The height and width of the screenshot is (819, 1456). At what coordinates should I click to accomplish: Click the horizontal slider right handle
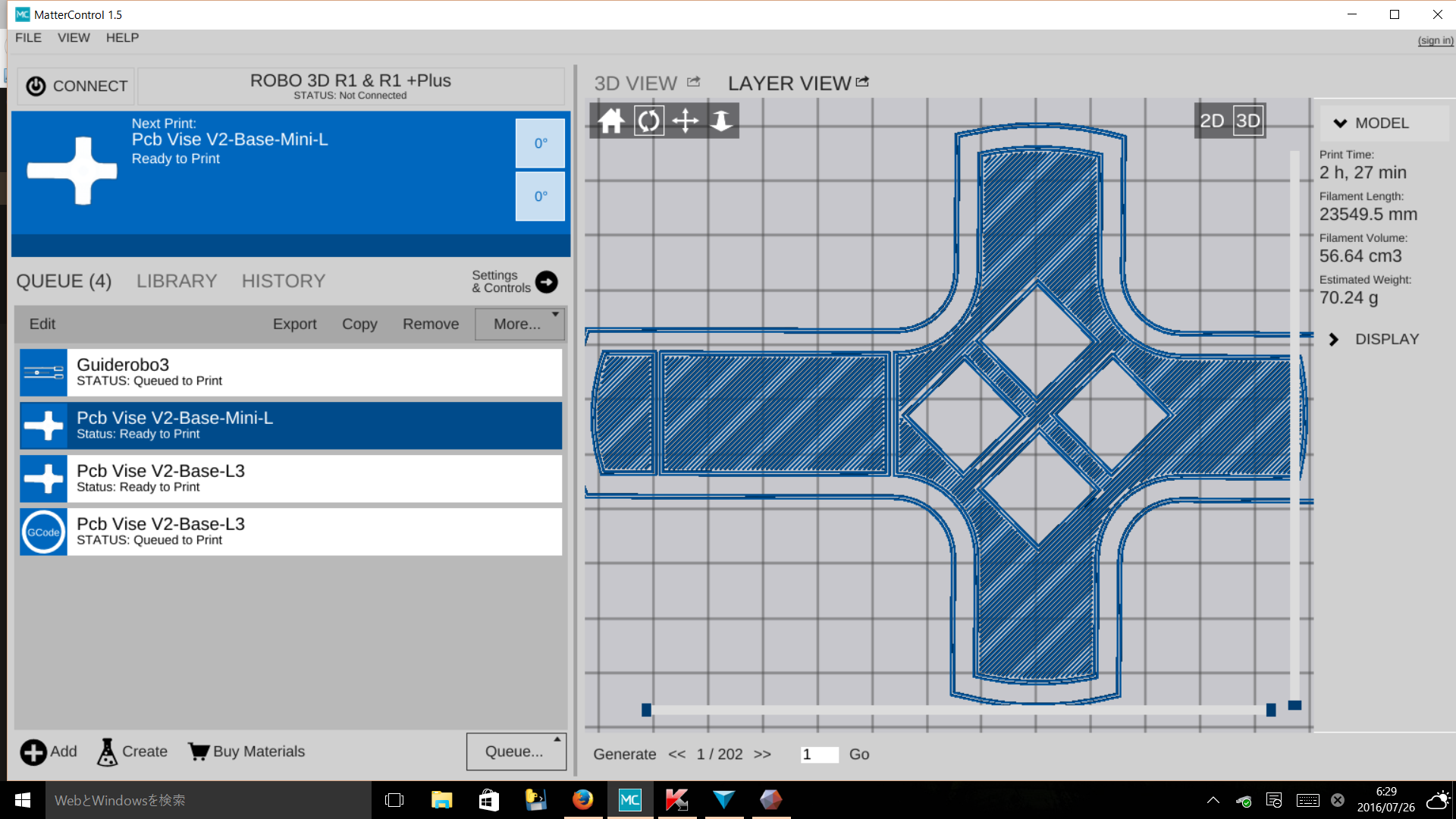[1271, 710]
